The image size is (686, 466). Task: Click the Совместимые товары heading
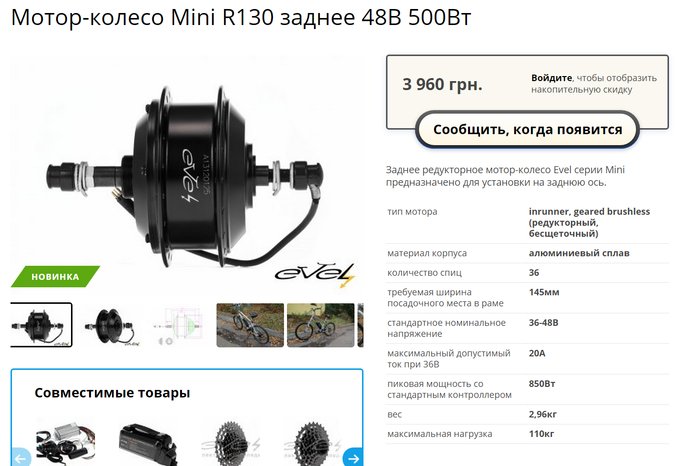click(112, 393)
